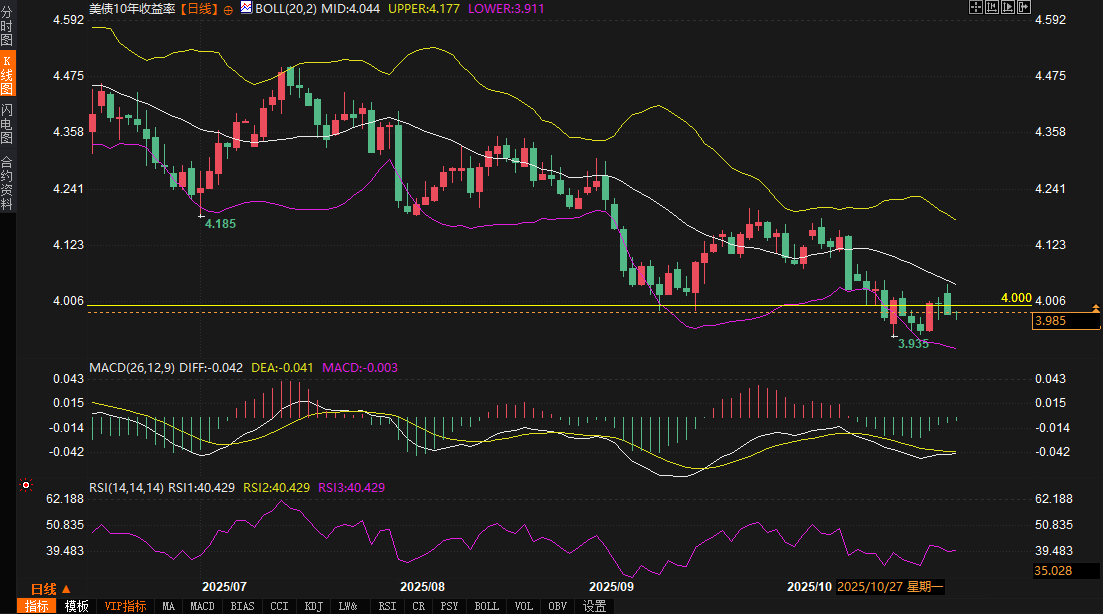Select the KDJ indicator
1103x614 pixels.
[314, 606]
